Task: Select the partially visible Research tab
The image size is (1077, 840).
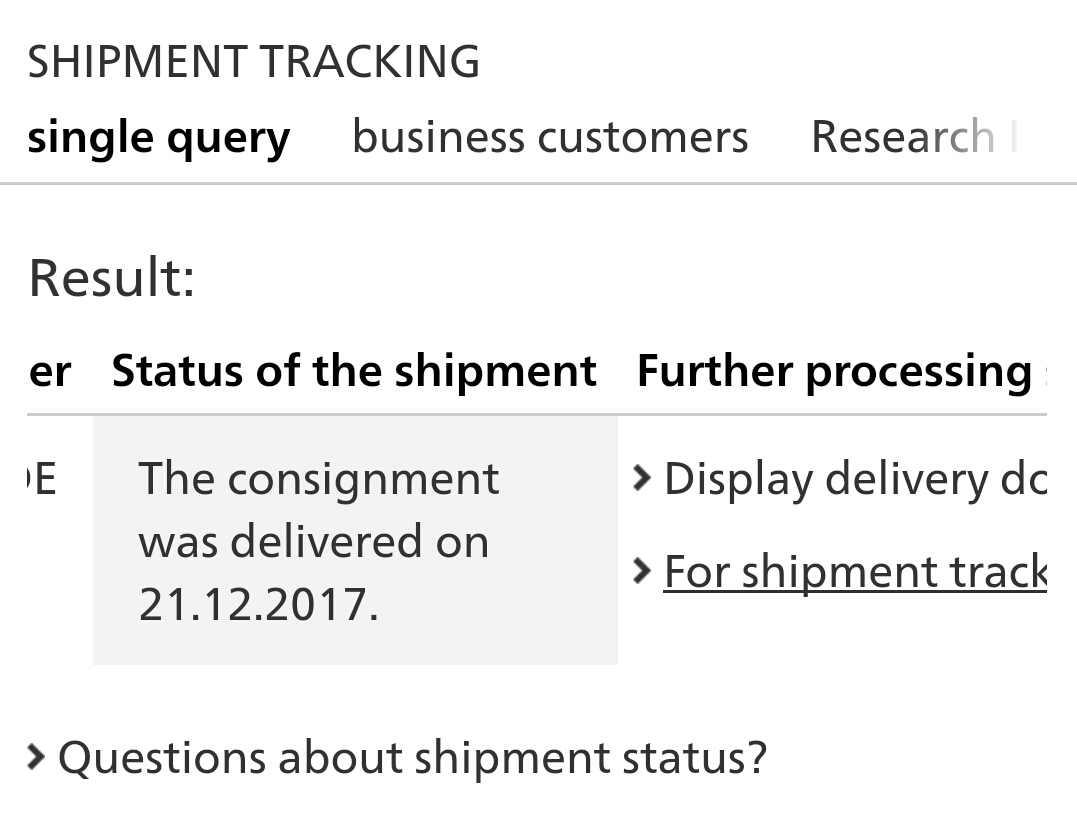Action: click(914, 136)
